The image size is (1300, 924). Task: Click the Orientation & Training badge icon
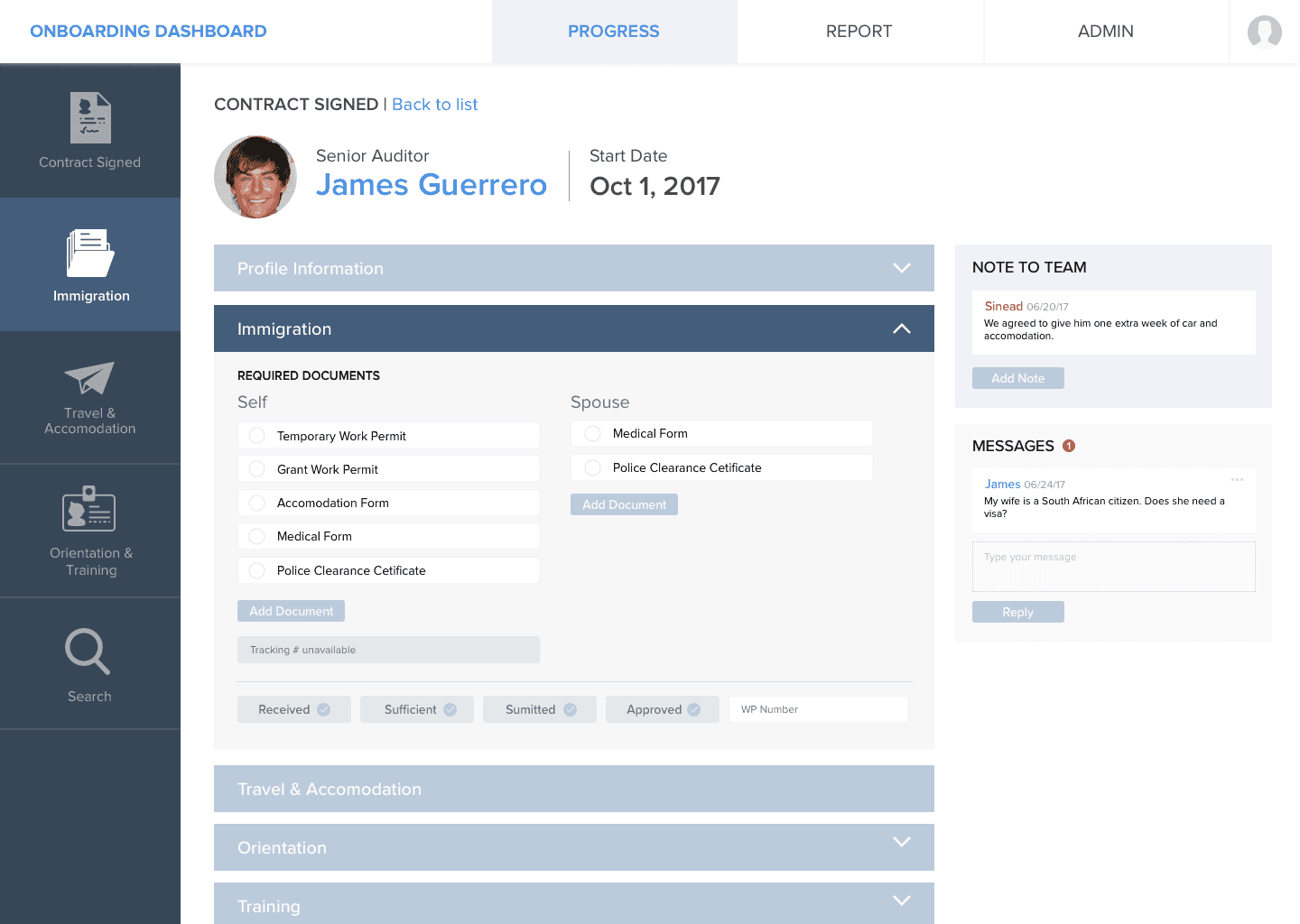89,509
